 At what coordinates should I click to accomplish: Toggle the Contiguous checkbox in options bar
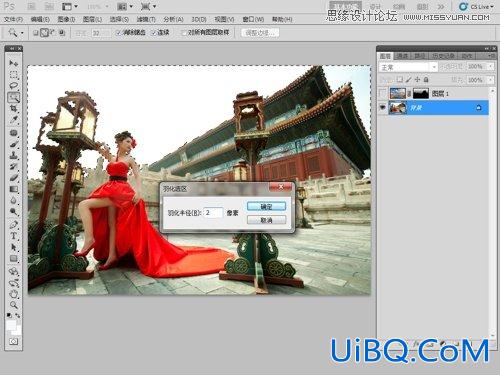pyautogui.click(x=154, y=33)
